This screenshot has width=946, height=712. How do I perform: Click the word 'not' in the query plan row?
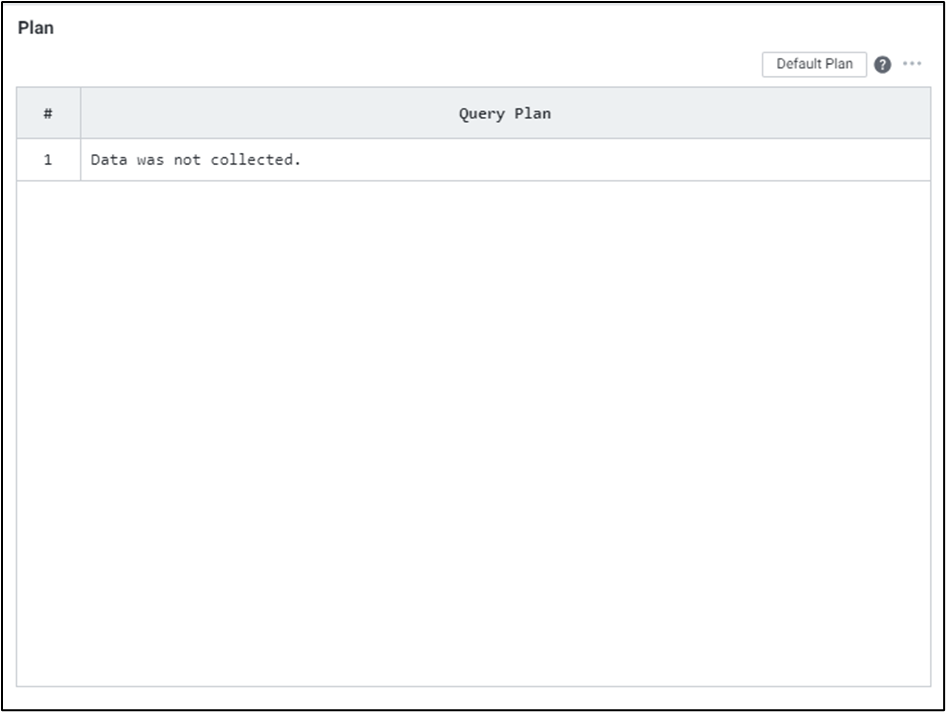click(x=187, y=160)
